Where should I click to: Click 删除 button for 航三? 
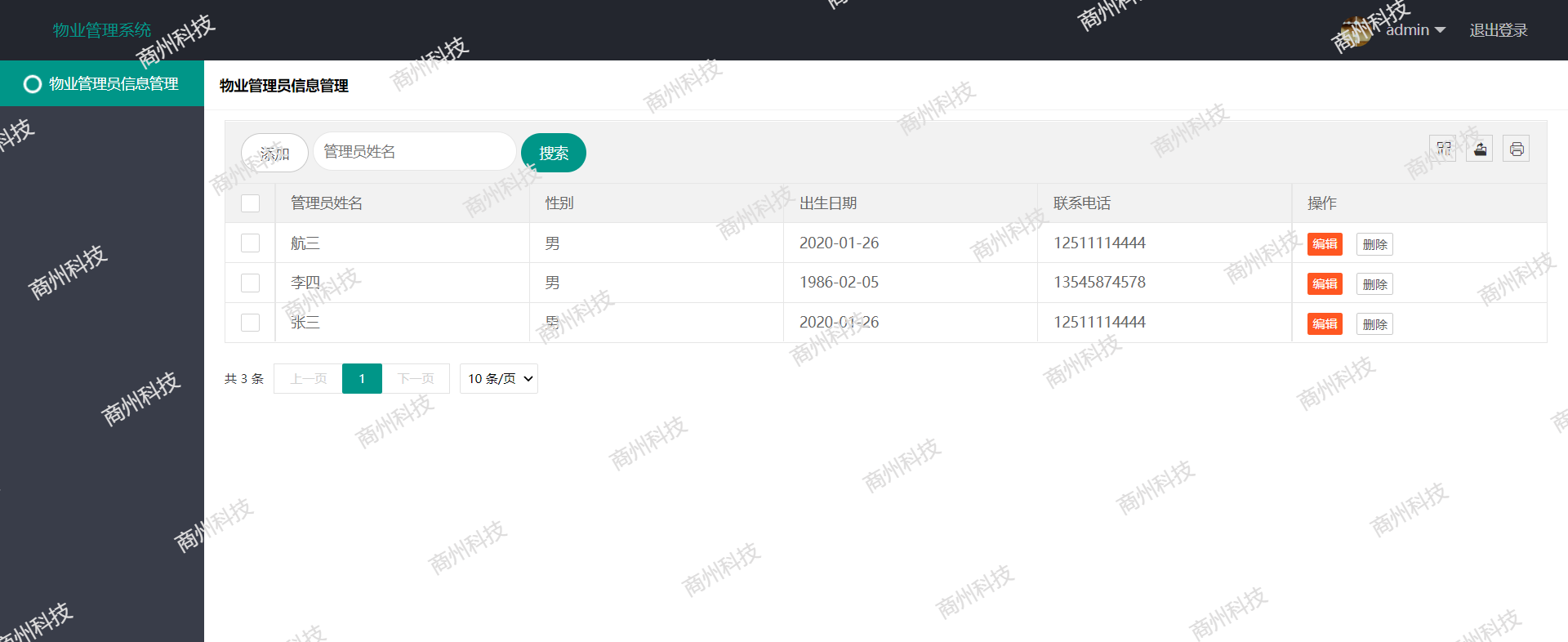point(1375,244)
